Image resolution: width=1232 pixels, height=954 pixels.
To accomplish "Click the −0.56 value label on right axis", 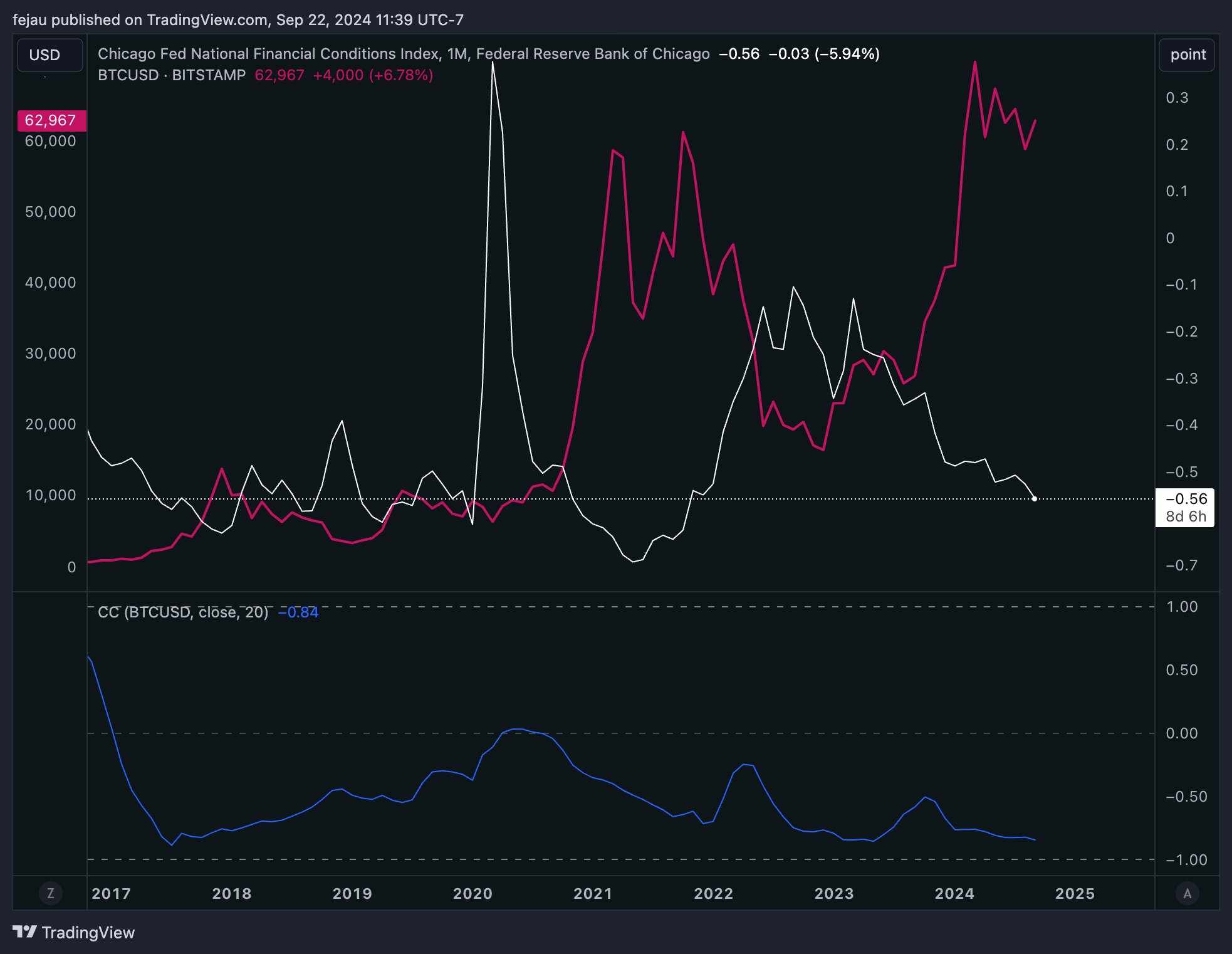I will click(1186, 499).
